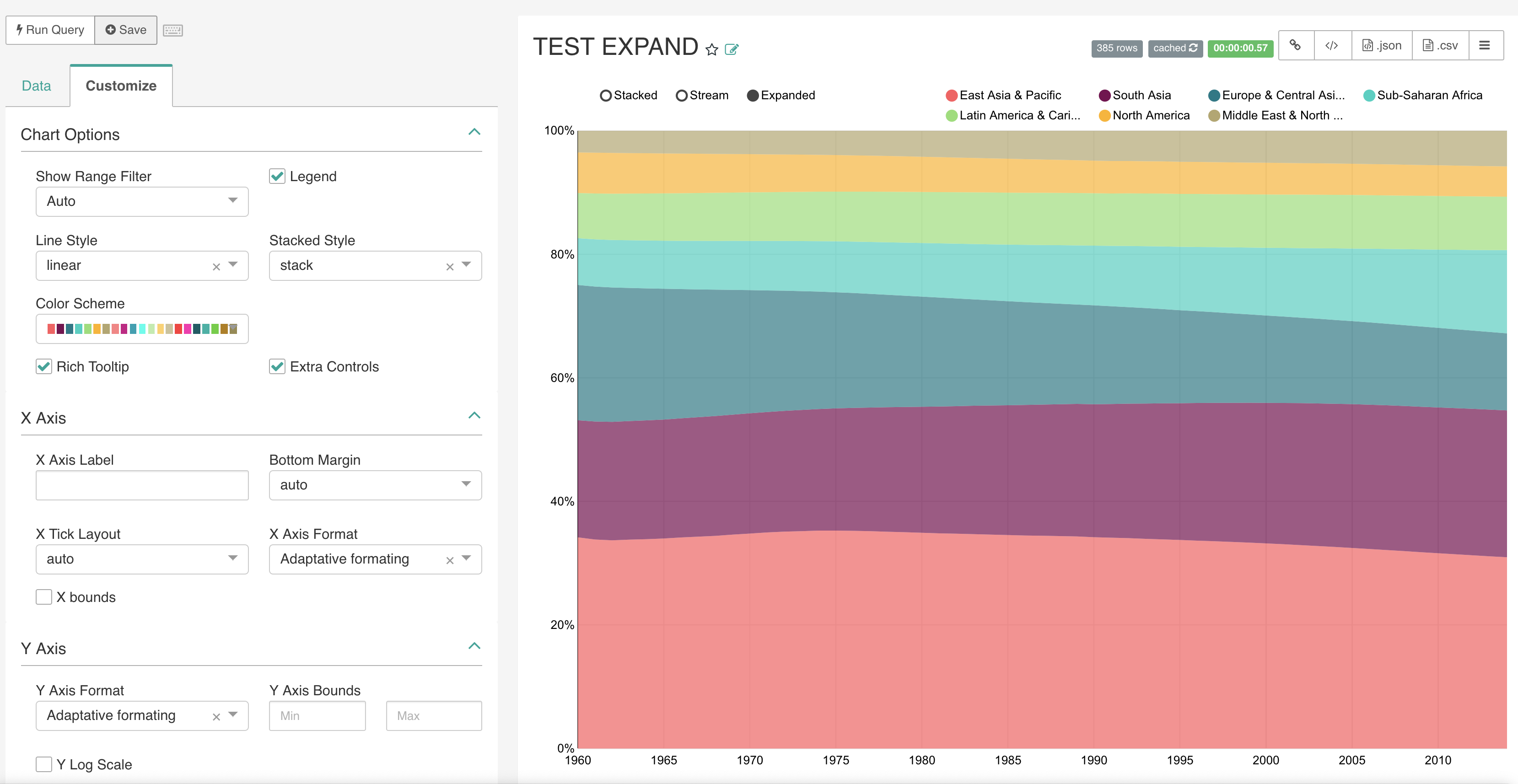Enable the X bounds checkbox
The width and height of the screenshot is (1518, 784).
(x=43, y=596)
